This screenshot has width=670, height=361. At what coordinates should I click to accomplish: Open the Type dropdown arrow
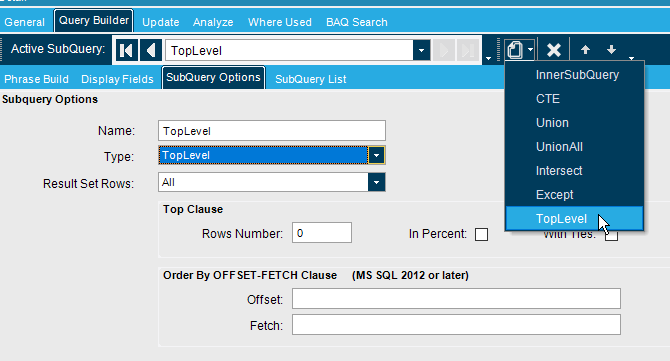click(376, 155)
